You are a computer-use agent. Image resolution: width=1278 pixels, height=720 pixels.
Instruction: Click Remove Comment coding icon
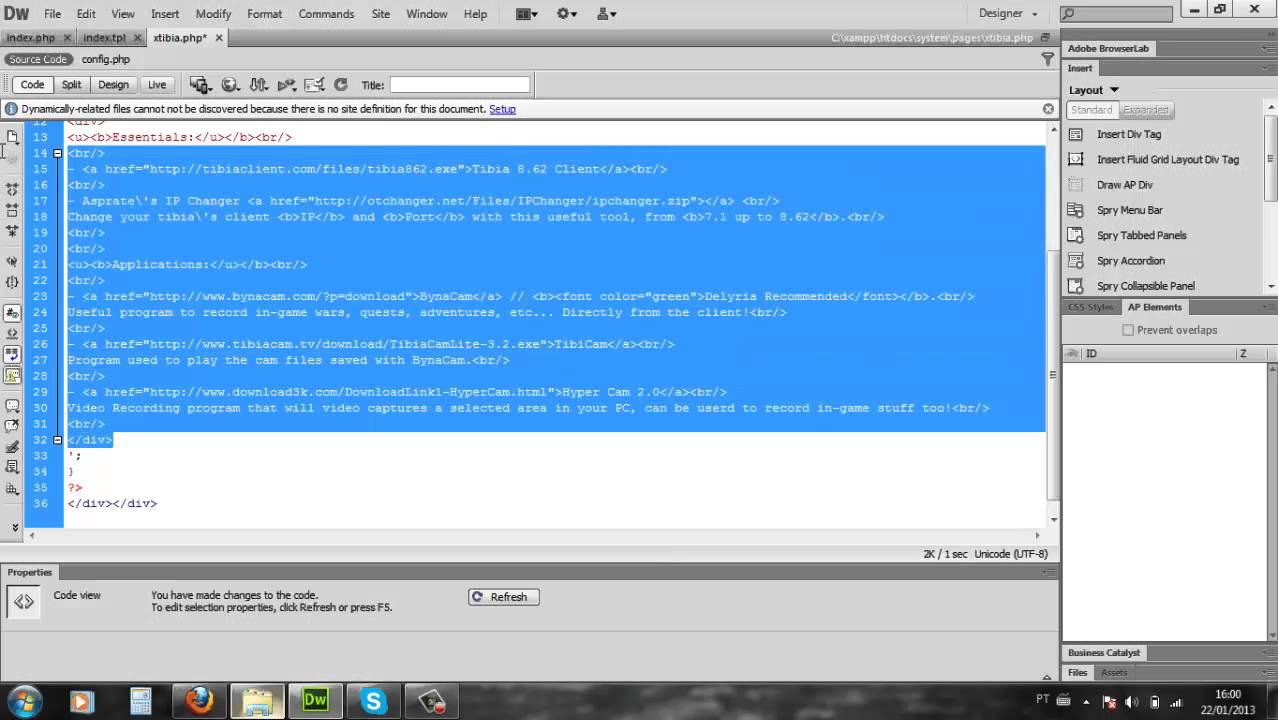[12, 427]
